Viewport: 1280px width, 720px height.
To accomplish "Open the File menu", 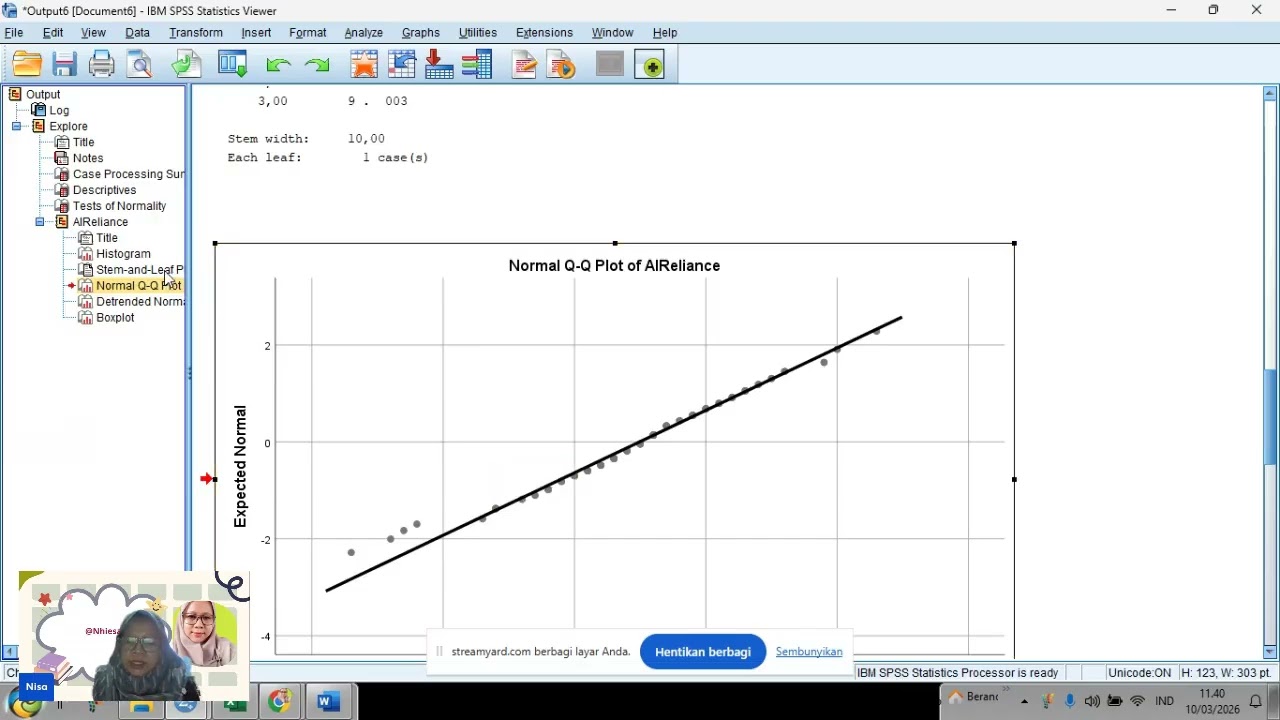I will [14, 33].
